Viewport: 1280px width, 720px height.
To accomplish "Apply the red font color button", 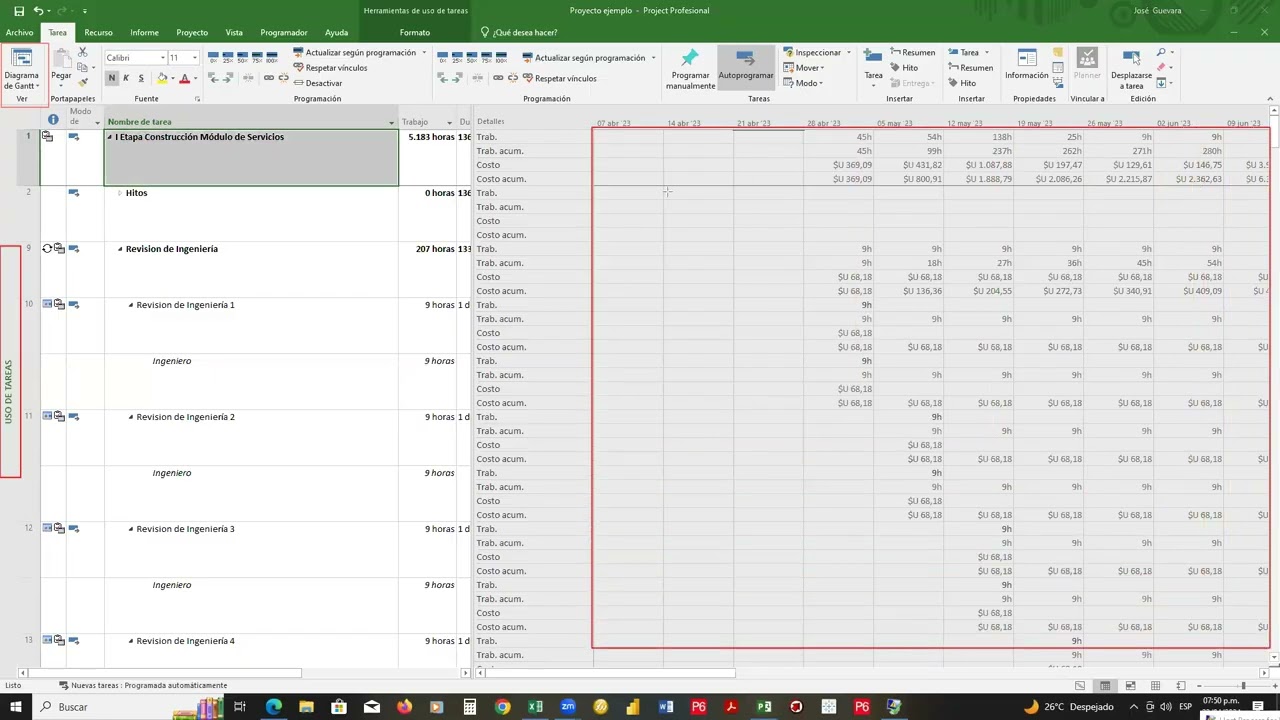I will pos(184,78).
